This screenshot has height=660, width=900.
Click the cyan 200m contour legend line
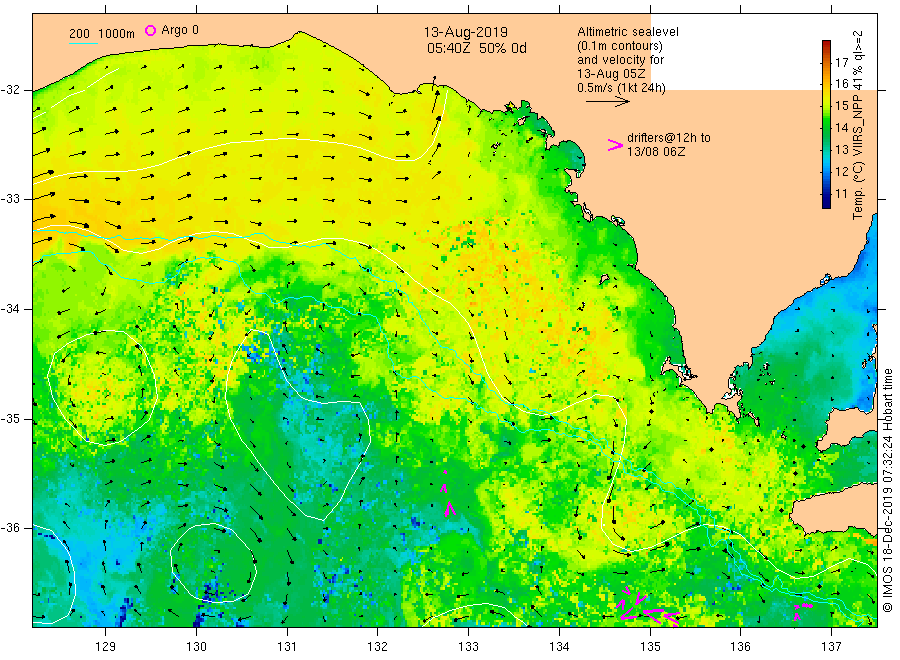pos(83,43)
